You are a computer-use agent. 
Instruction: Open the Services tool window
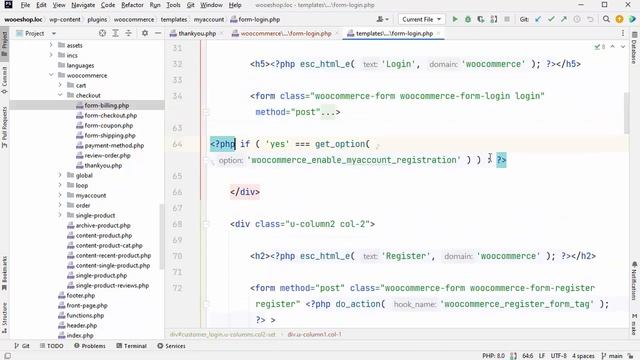171,346
